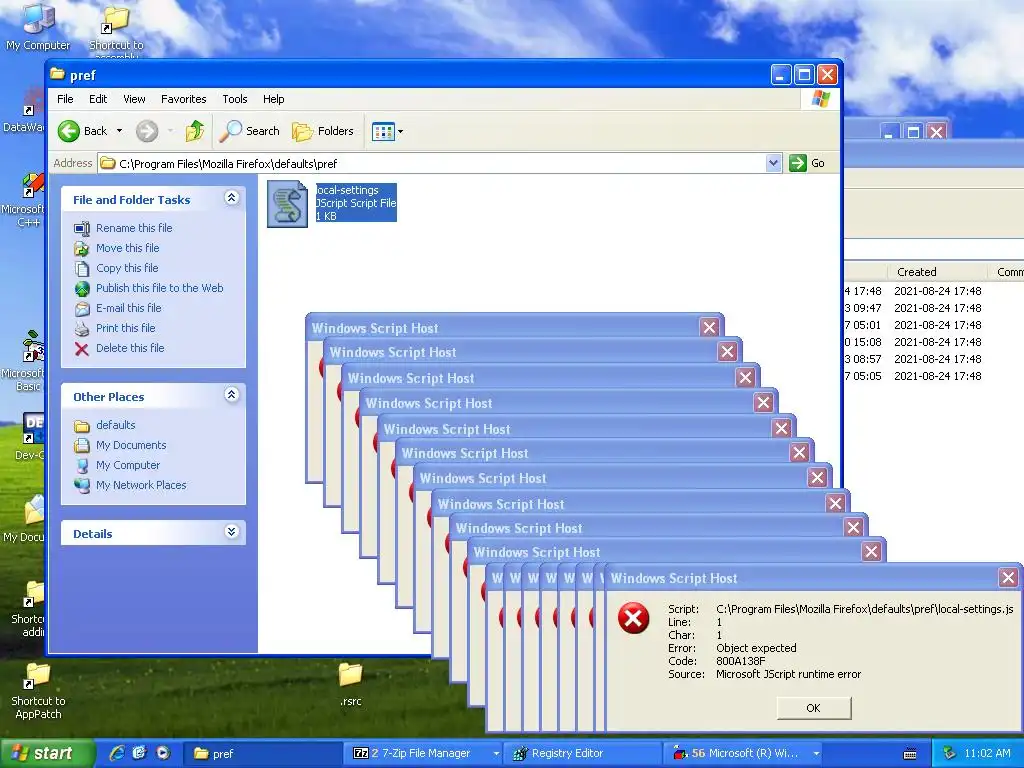
Task: Open the Views icon in toolbar
Action: point(383,131)
